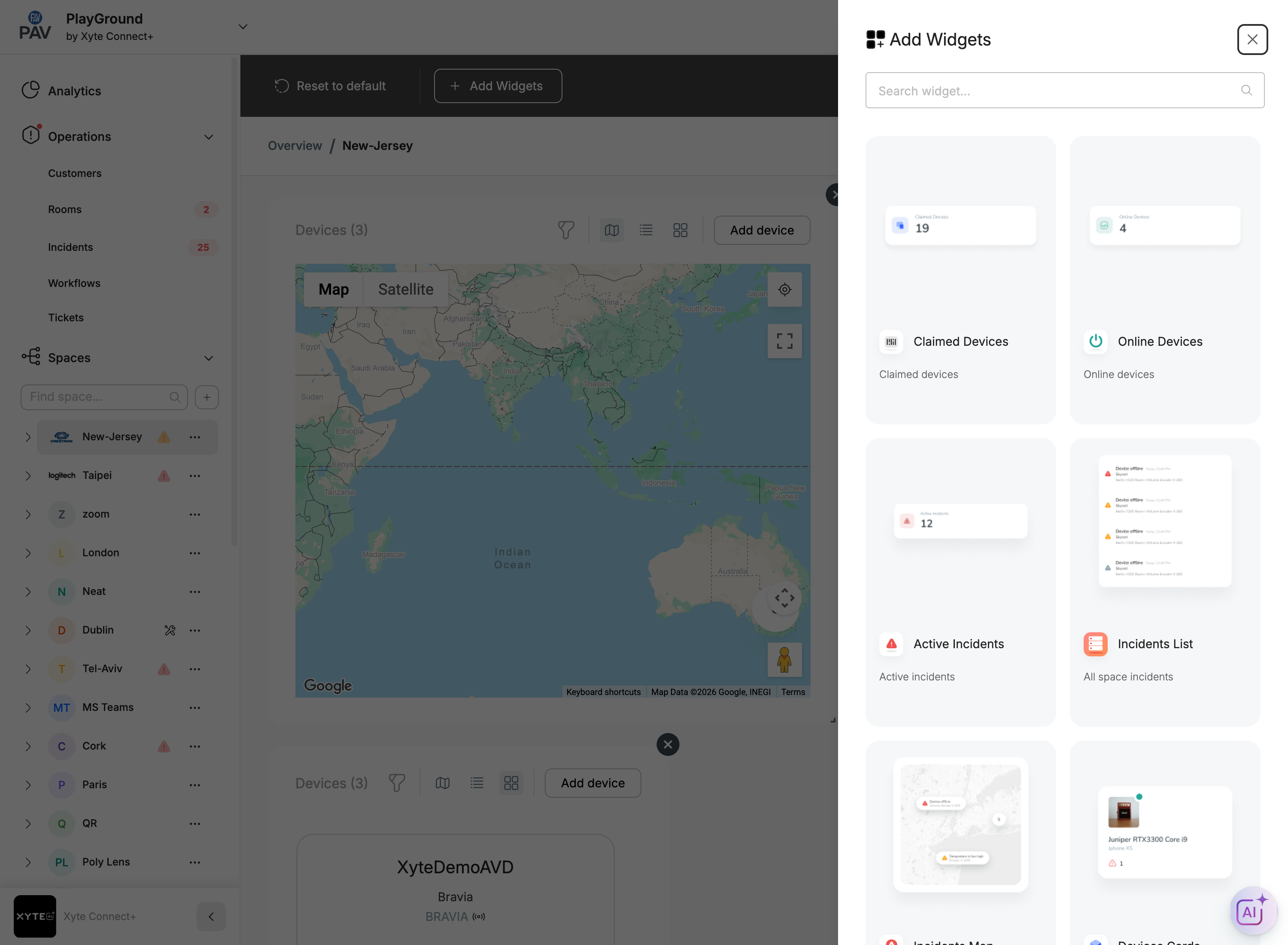The width and height of the screenshot is (1288, 945).
Task: Click the Dublin maintenance tools icon
Action: coord(170,631)
